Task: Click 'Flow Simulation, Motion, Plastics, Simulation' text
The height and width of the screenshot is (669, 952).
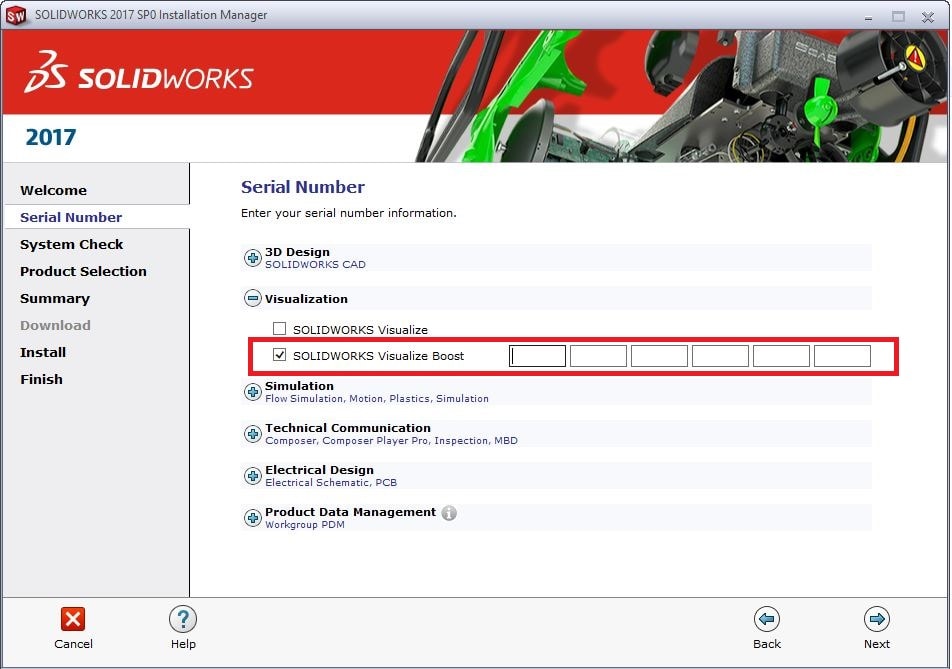Action: coord(376,399)
